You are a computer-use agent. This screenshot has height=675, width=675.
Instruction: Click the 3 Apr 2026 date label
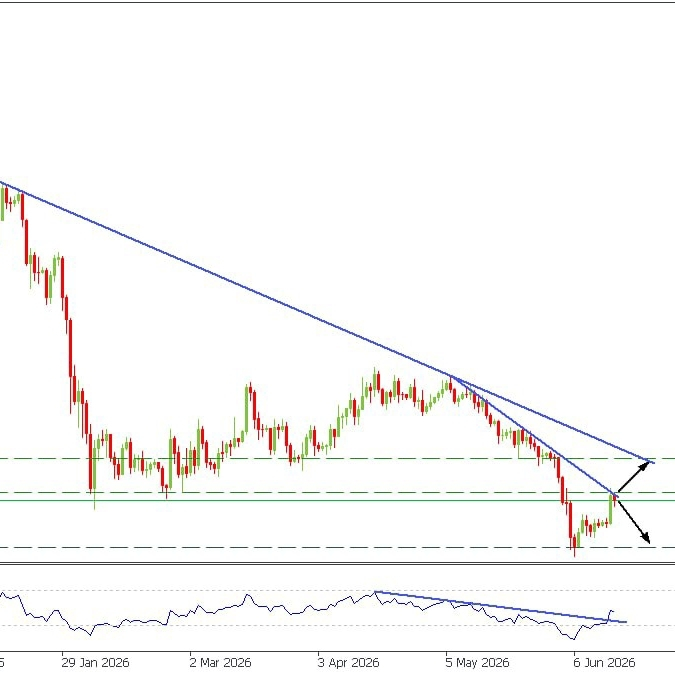348,662
